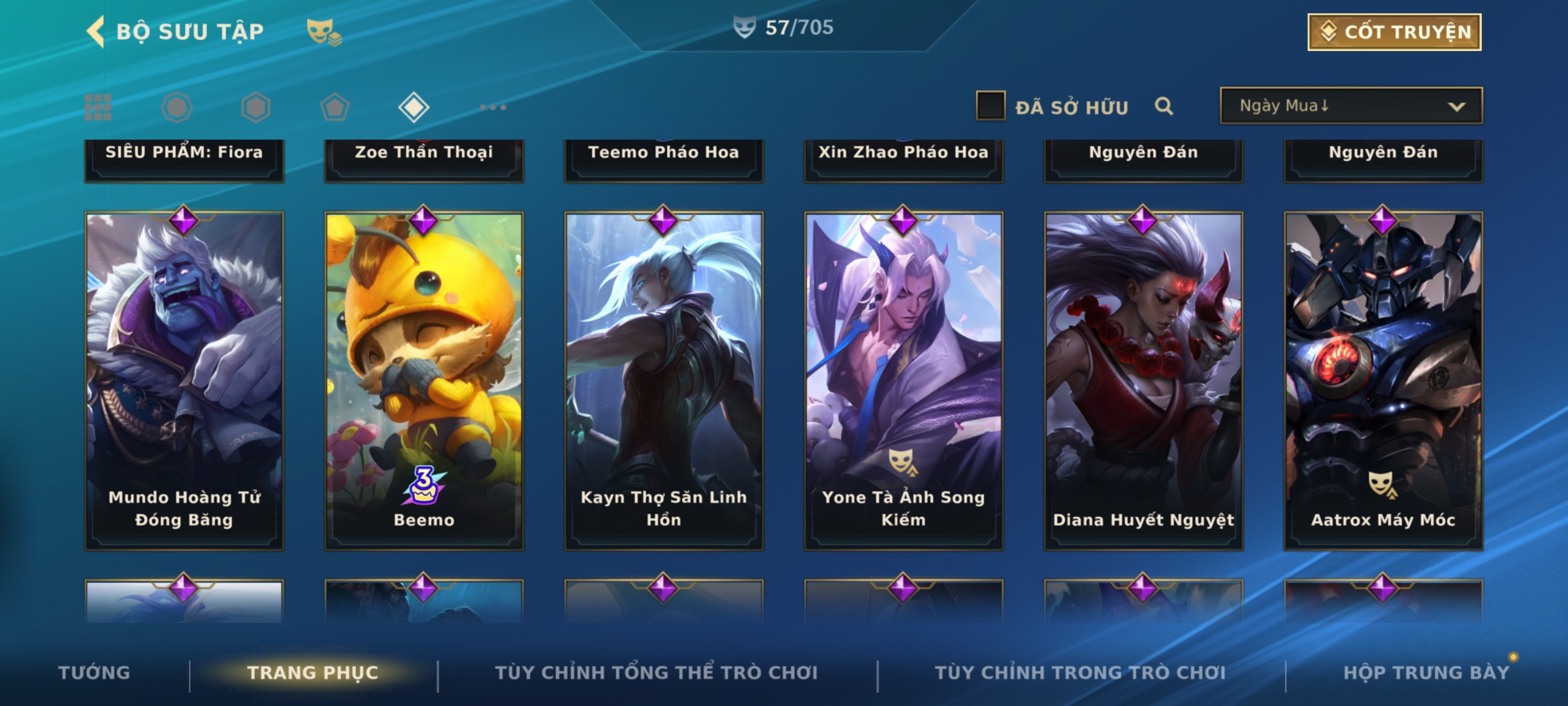Open Aatrox Máy Móc skin card

[1383, 381]
